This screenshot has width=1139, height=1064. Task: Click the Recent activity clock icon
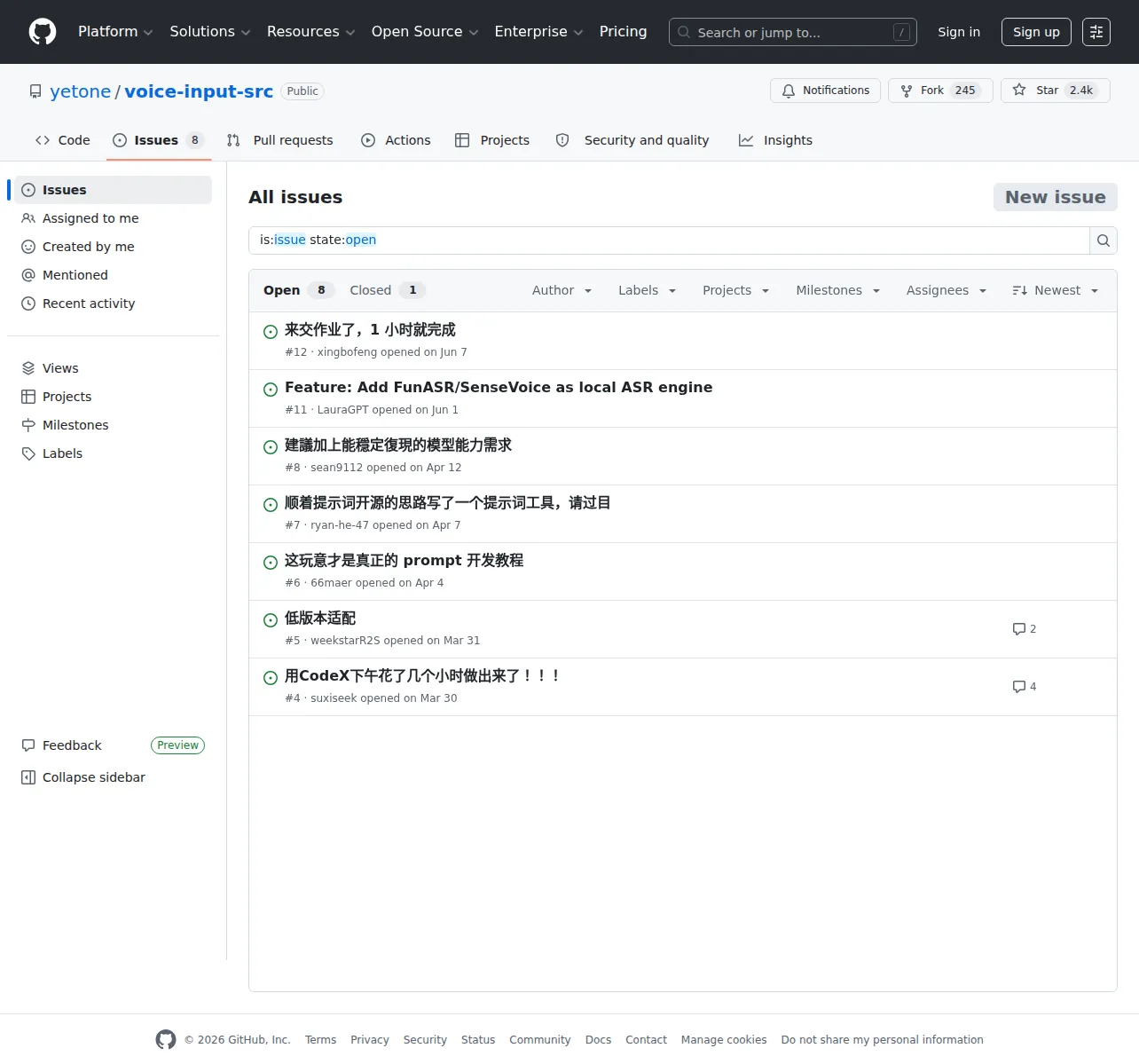[x=28, y=303]
